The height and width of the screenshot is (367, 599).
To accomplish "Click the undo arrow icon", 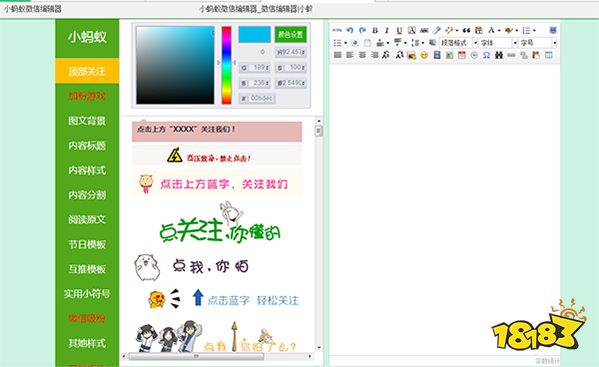I will click(x=350, y=30).
